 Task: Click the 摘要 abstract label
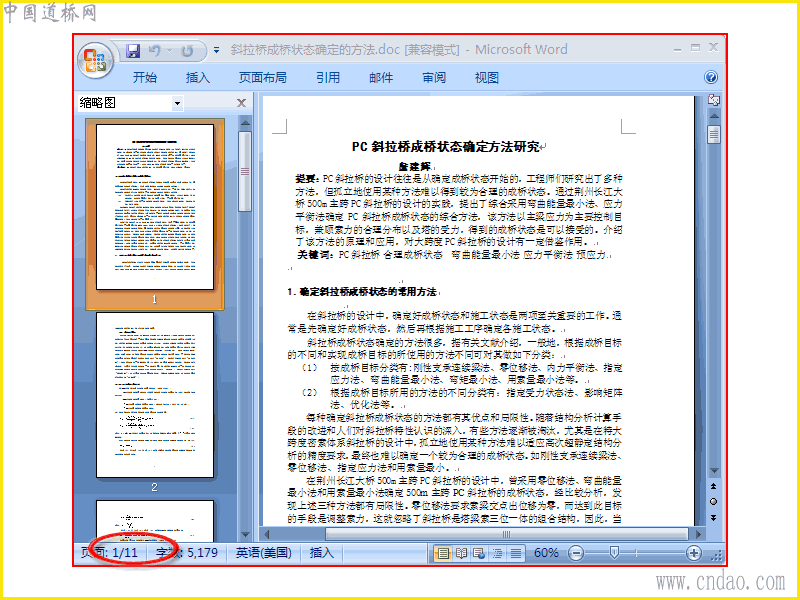[x=308, y=179]
